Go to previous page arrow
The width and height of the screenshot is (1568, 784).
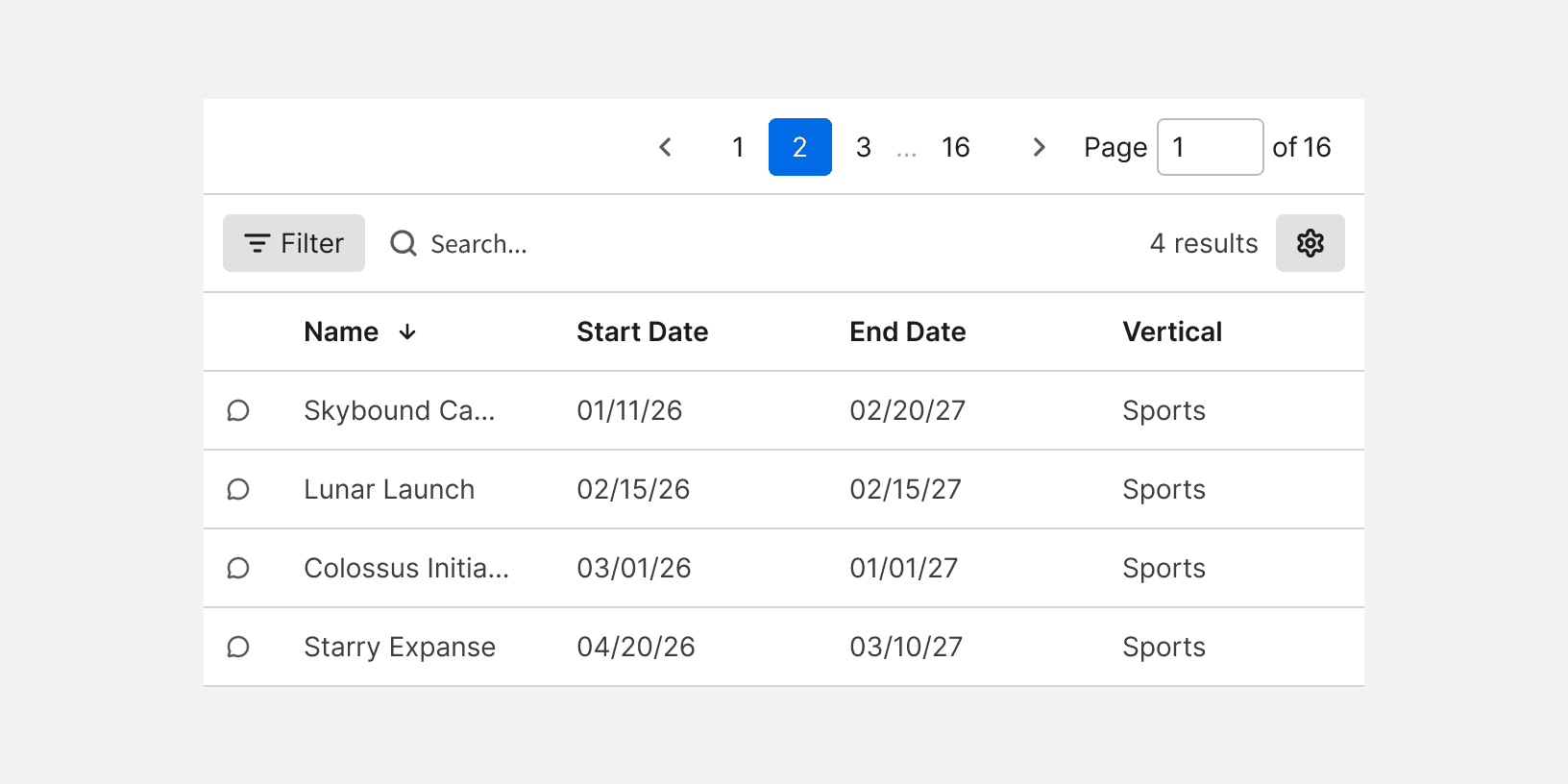(x=665, y=147)
